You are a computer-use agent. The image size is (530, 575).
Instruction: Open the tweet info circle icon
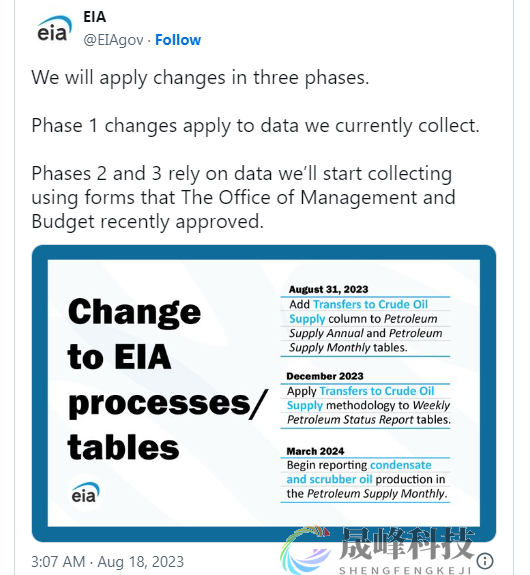[x=485, y=561]
